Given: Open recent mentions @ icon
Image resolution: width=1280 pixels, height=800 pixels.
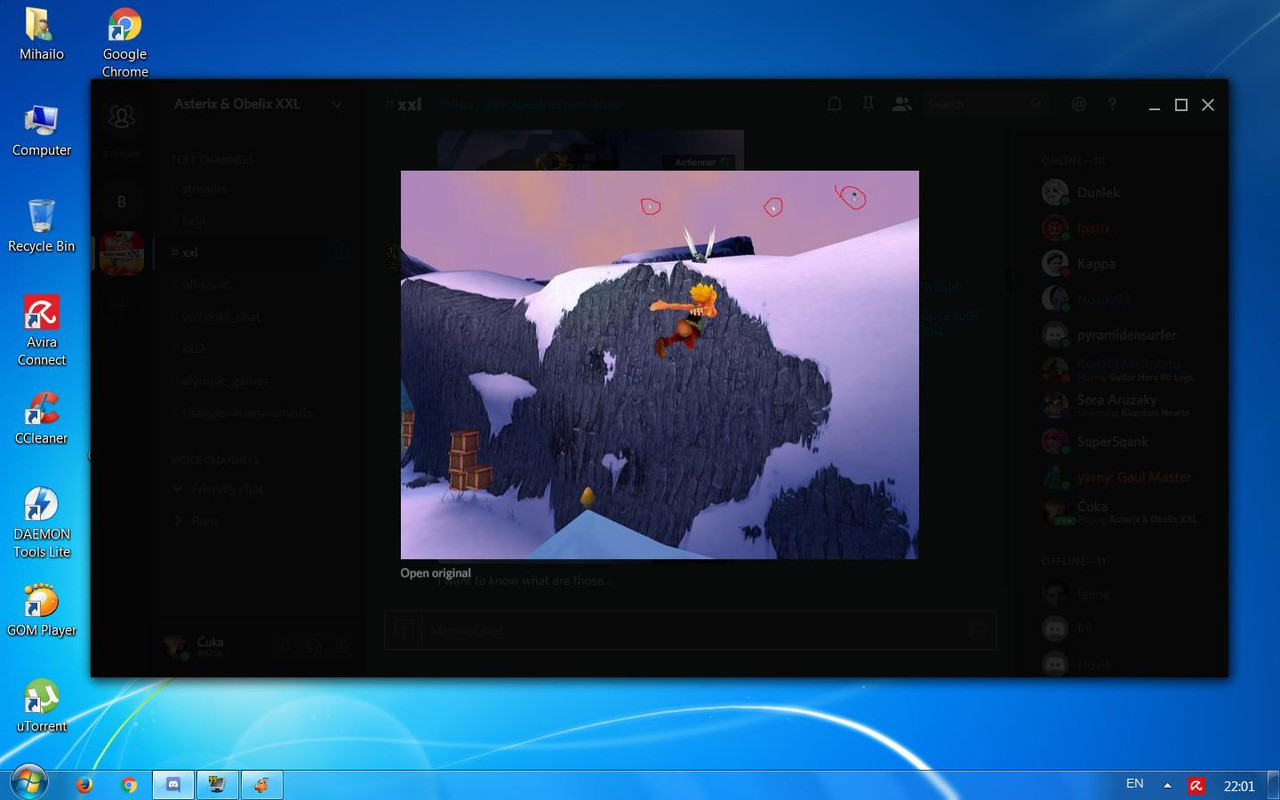Looking at the screenshot, I should pos(1079,104).
